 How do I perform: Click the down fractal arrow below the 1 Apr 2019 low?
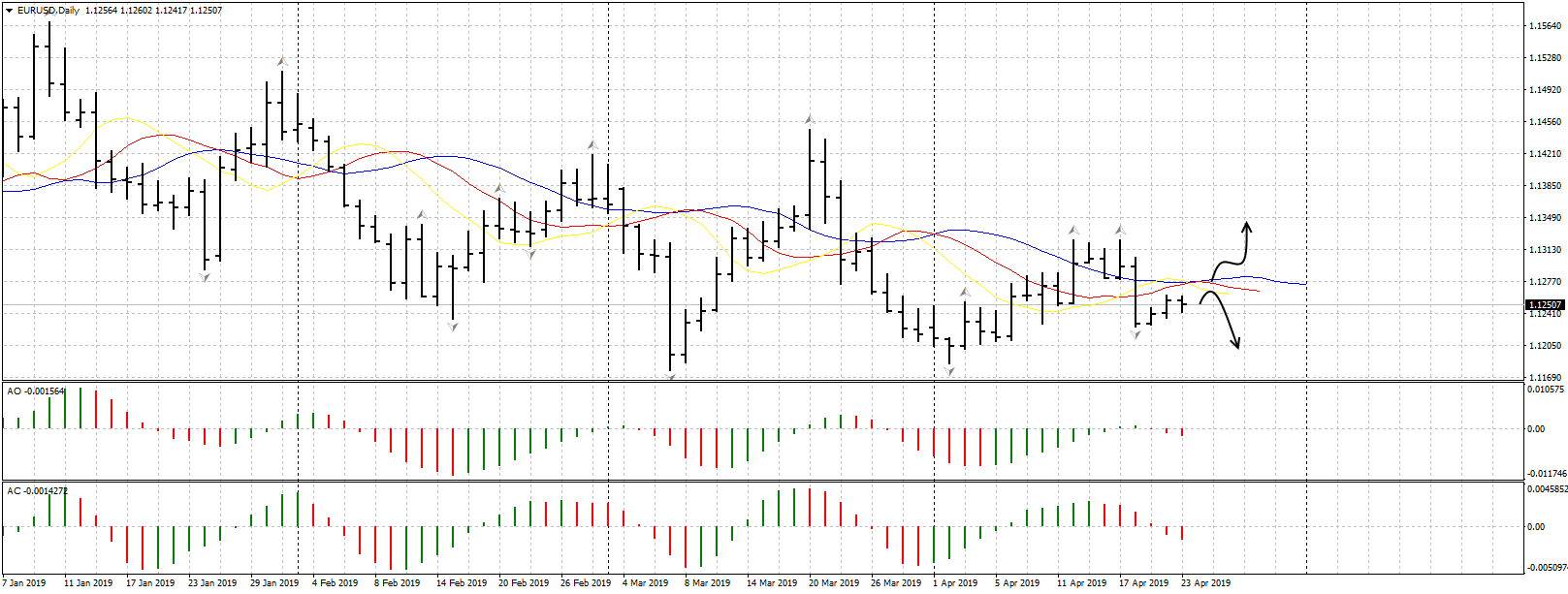tap(949, 371)
